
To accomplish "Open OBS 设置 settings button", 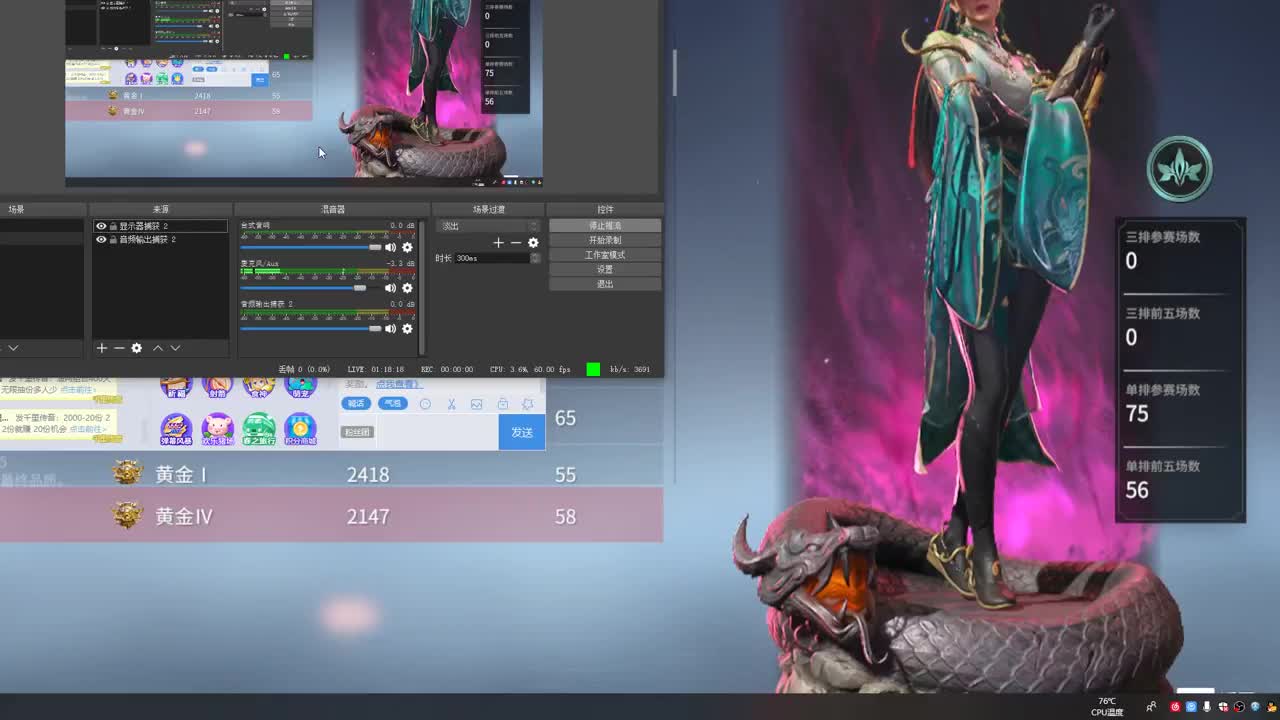I will pos(605,269).
